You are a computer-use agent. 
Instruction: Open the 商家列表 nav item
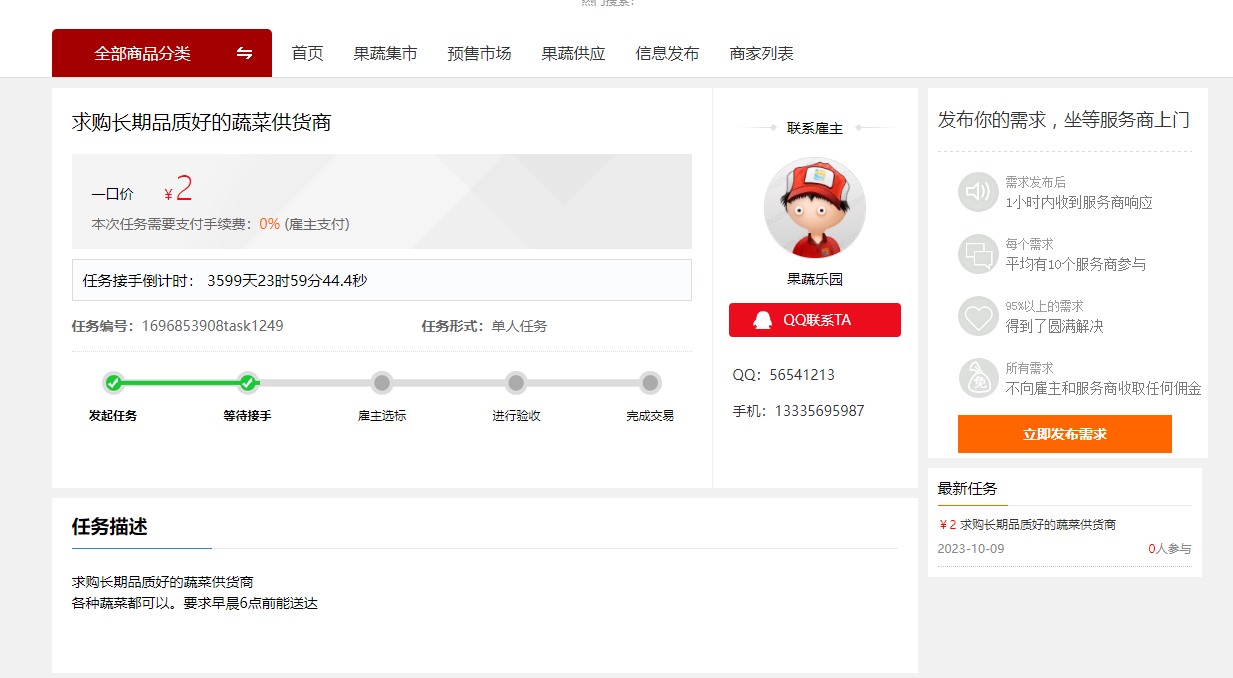762,53
